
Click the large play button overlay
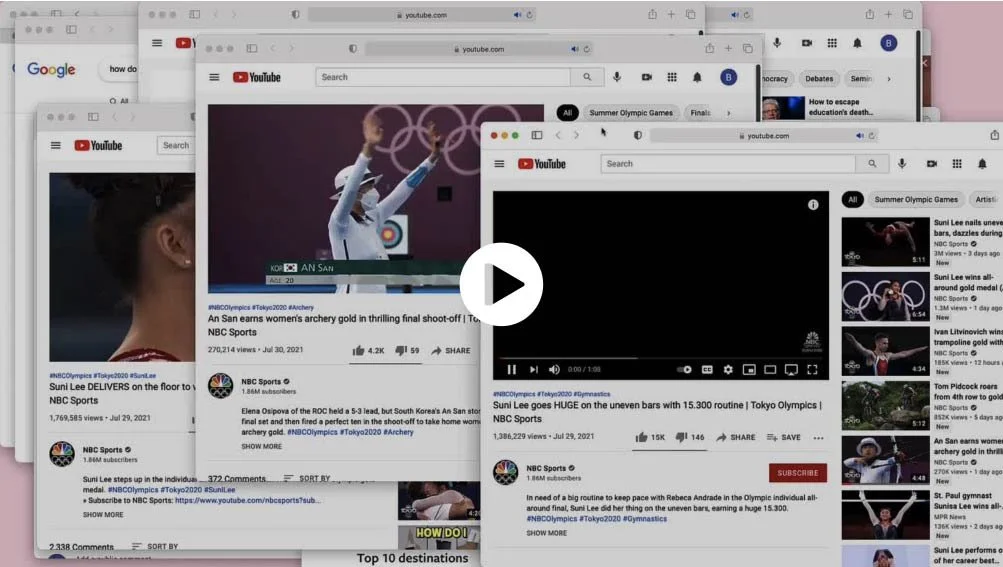501,284
